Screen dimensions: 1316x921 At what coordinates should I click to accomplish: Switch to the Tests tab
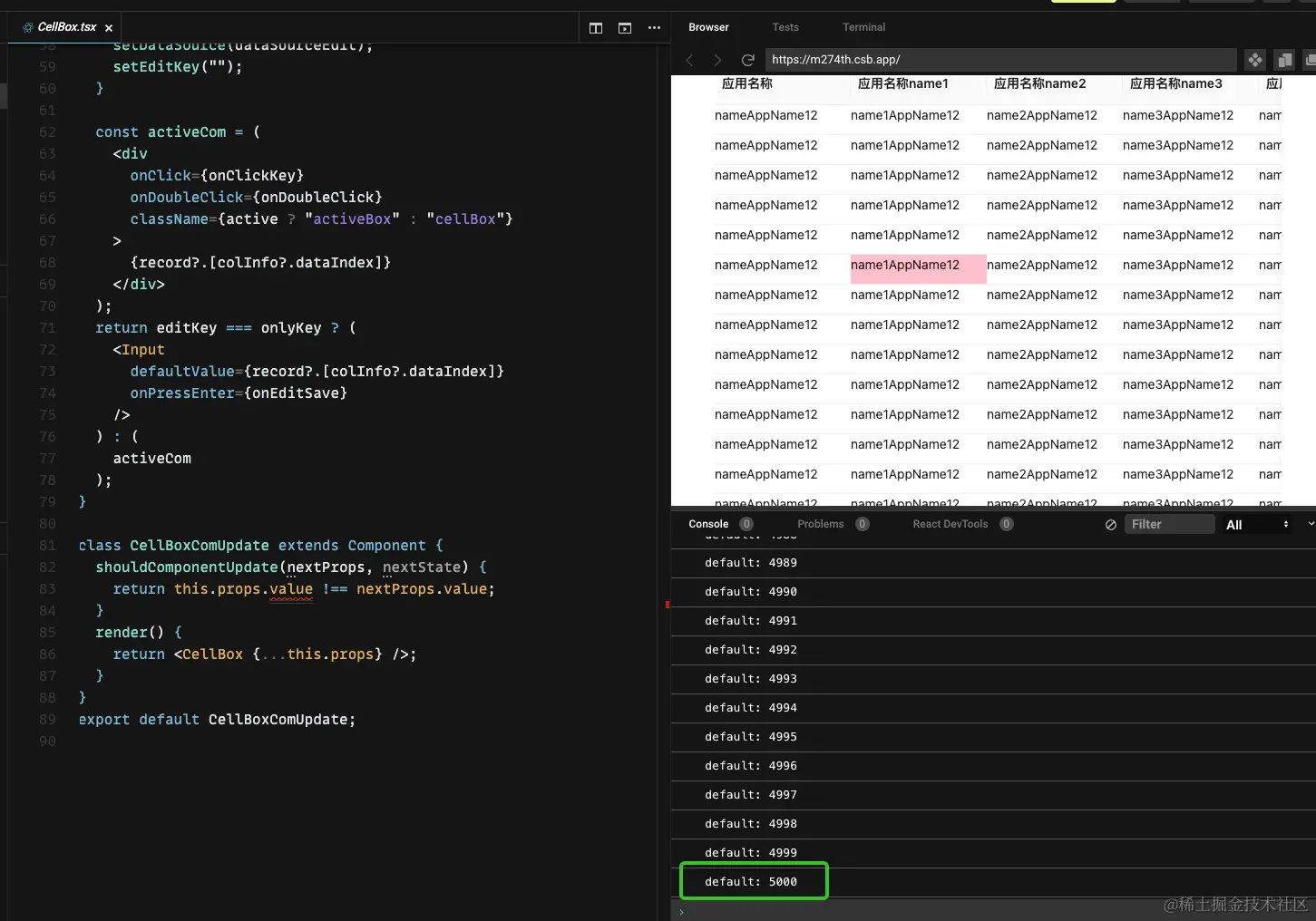[785, 27]
